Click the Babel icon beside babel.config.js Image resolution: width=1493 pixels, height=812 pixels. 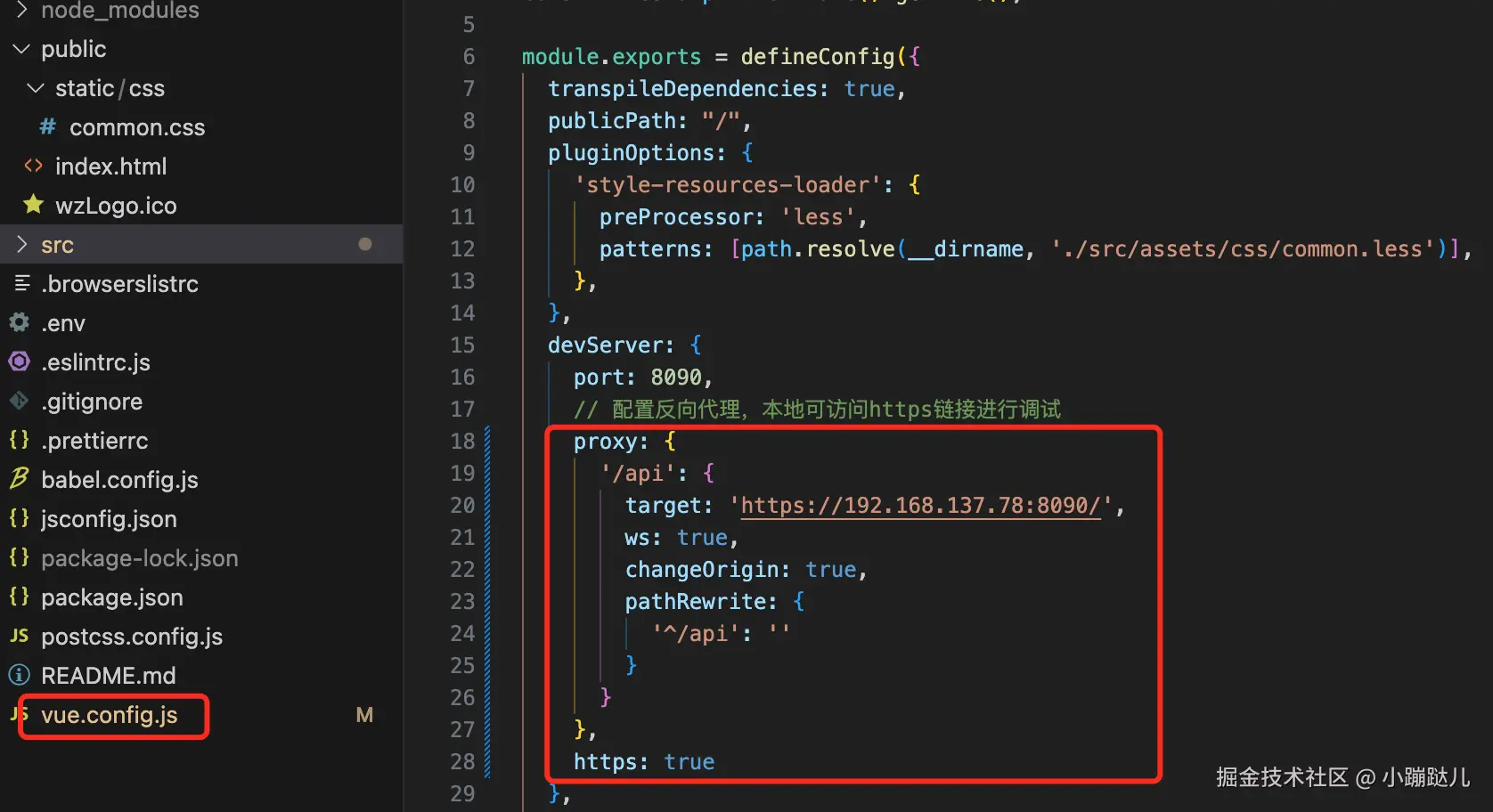[19, 479]
